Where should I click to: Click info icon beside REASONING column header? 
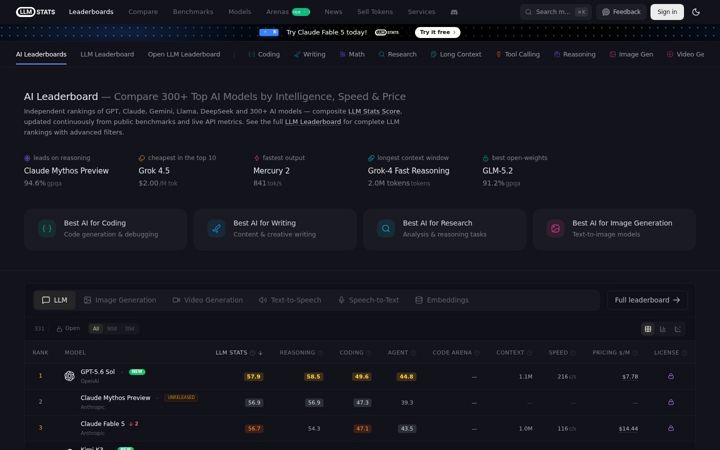coord(321,353)
